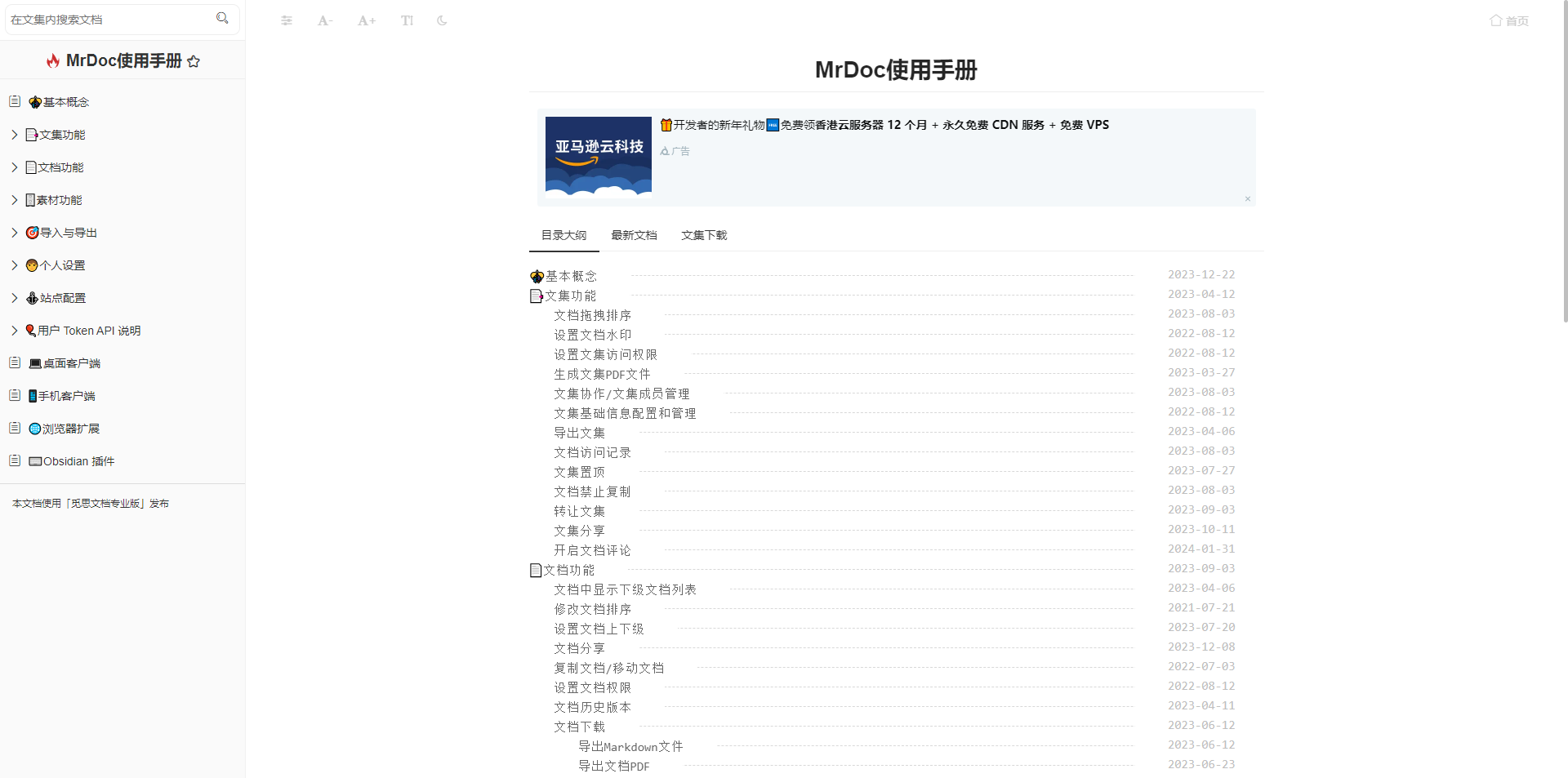The width and height of the screenshot is (1568, 778).
Task: Decrease font size with A- icon
Action: (x=325, y=20)
